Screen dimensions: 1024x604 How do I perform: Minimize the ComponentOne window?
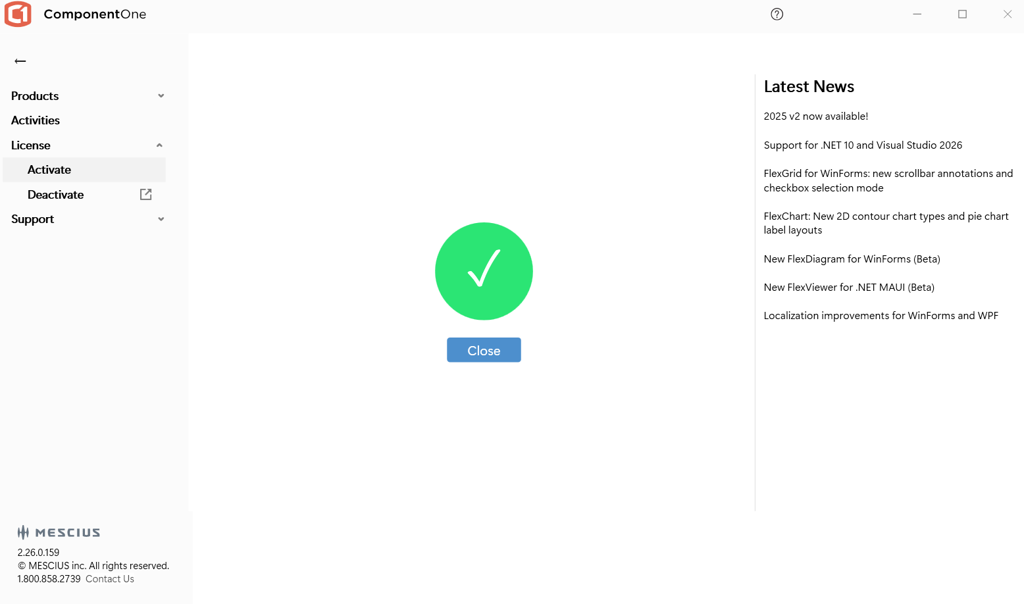coord(917,14)
